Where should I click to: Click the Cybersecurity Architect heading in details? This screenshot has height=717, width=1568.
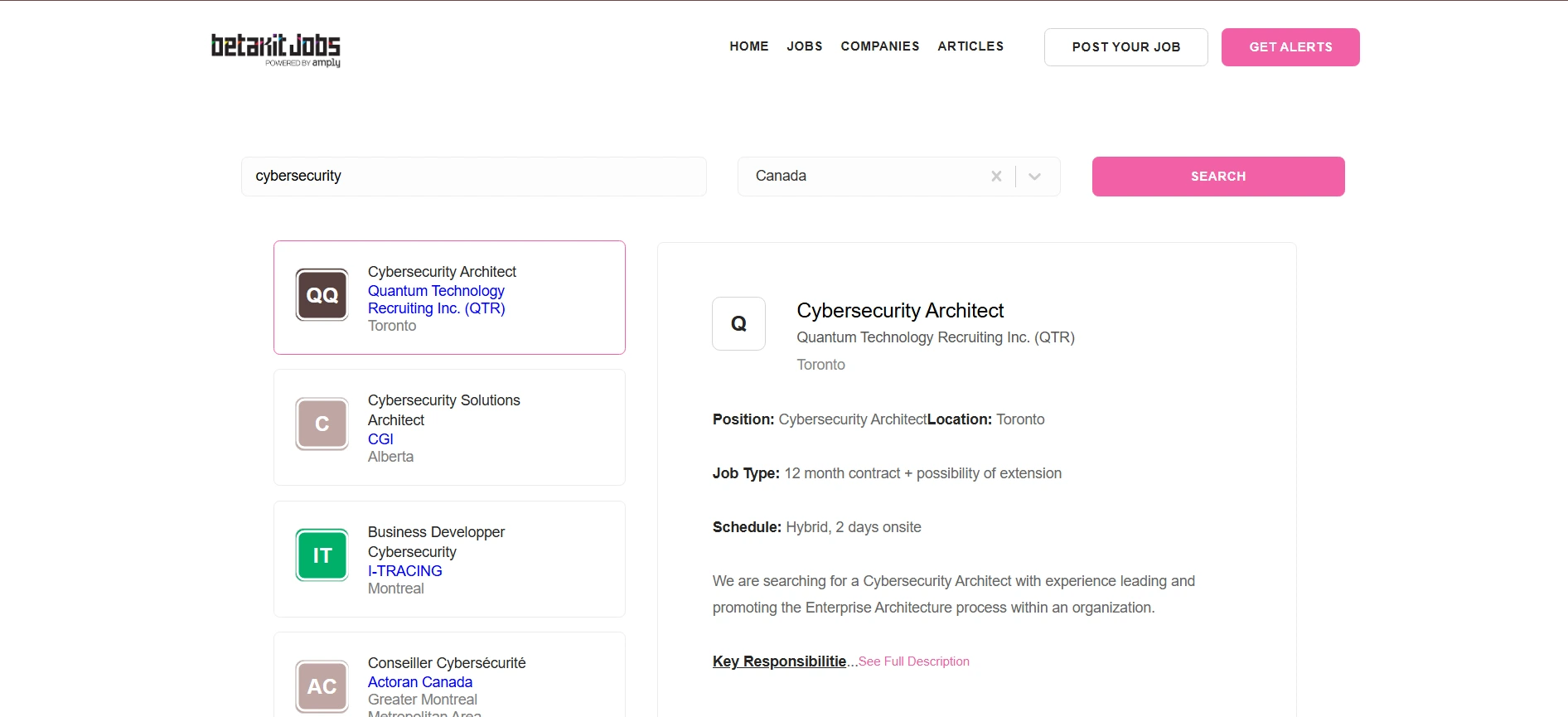pos(900,311)
